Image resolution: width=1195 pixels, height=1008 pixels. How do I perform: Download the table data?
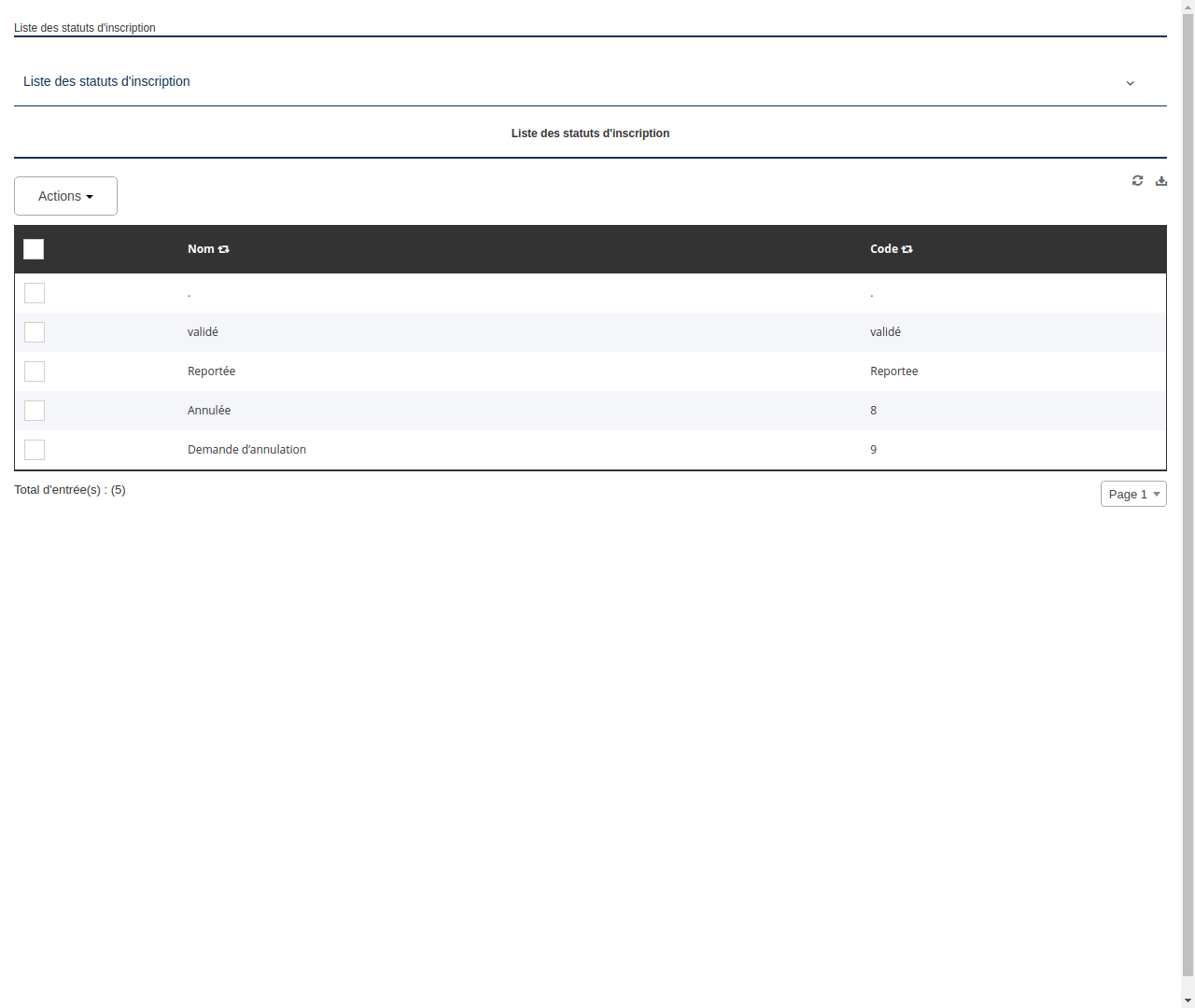1161,180
